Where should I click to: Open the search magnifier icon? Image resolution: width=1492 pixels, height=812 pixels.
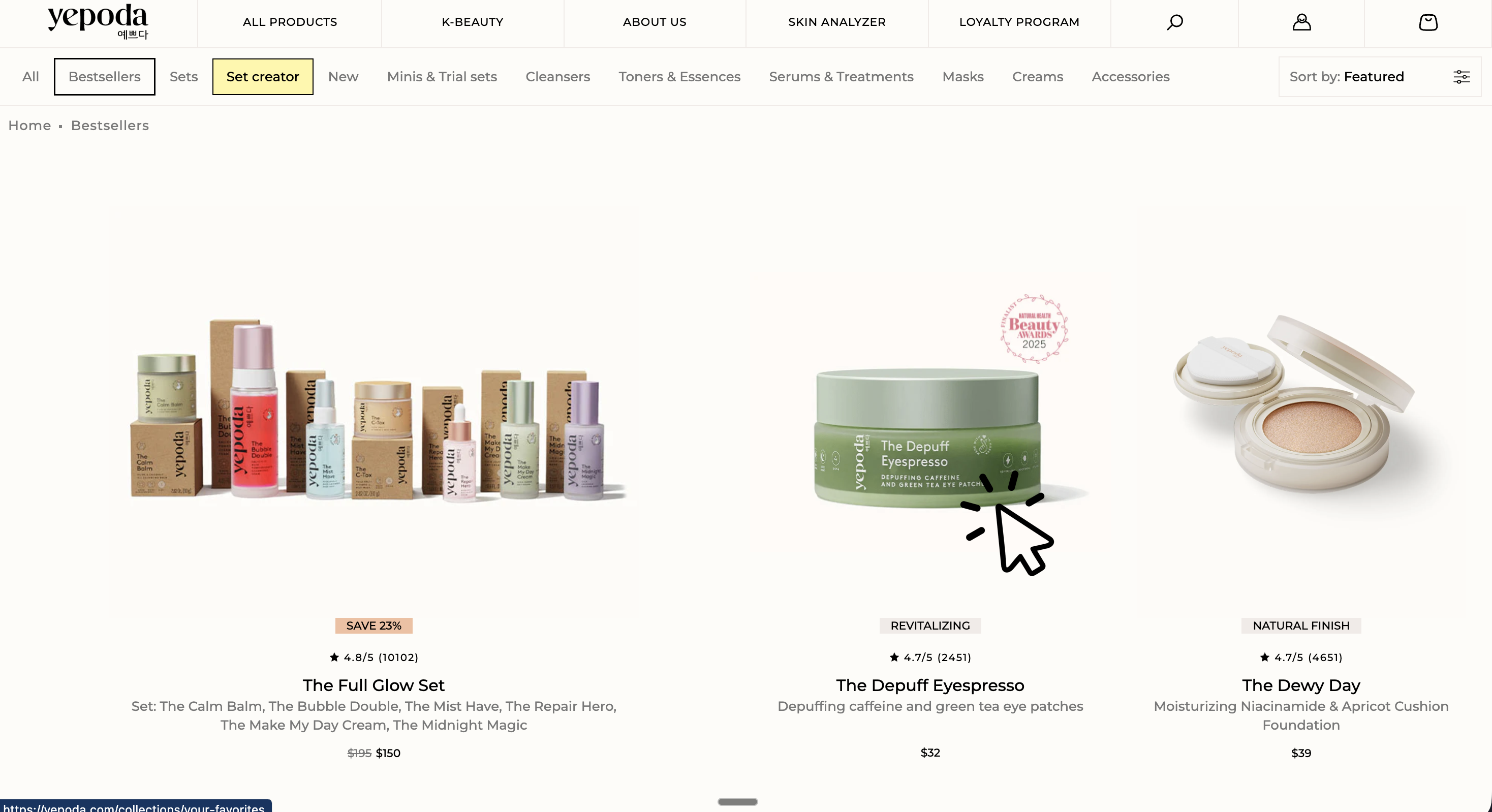(1174, 22)
